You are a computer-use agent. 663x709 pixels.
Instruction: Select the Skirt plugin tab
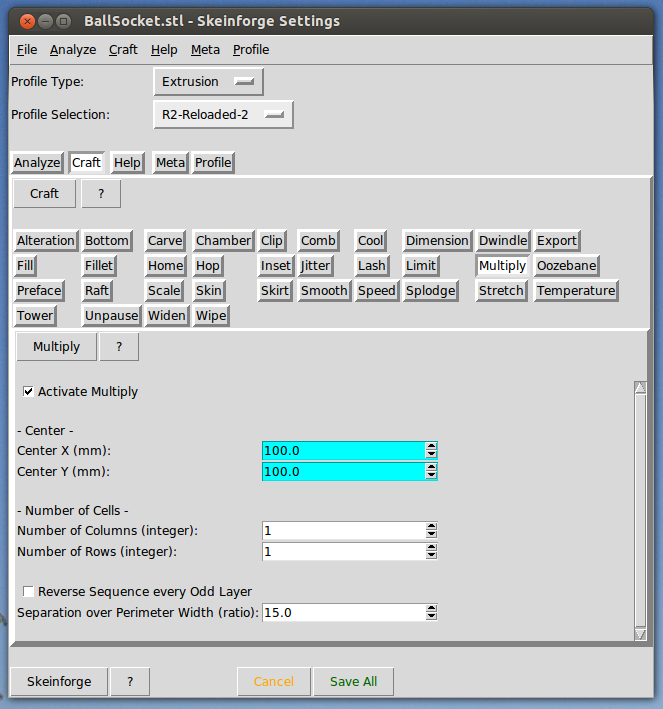point(275,290)
